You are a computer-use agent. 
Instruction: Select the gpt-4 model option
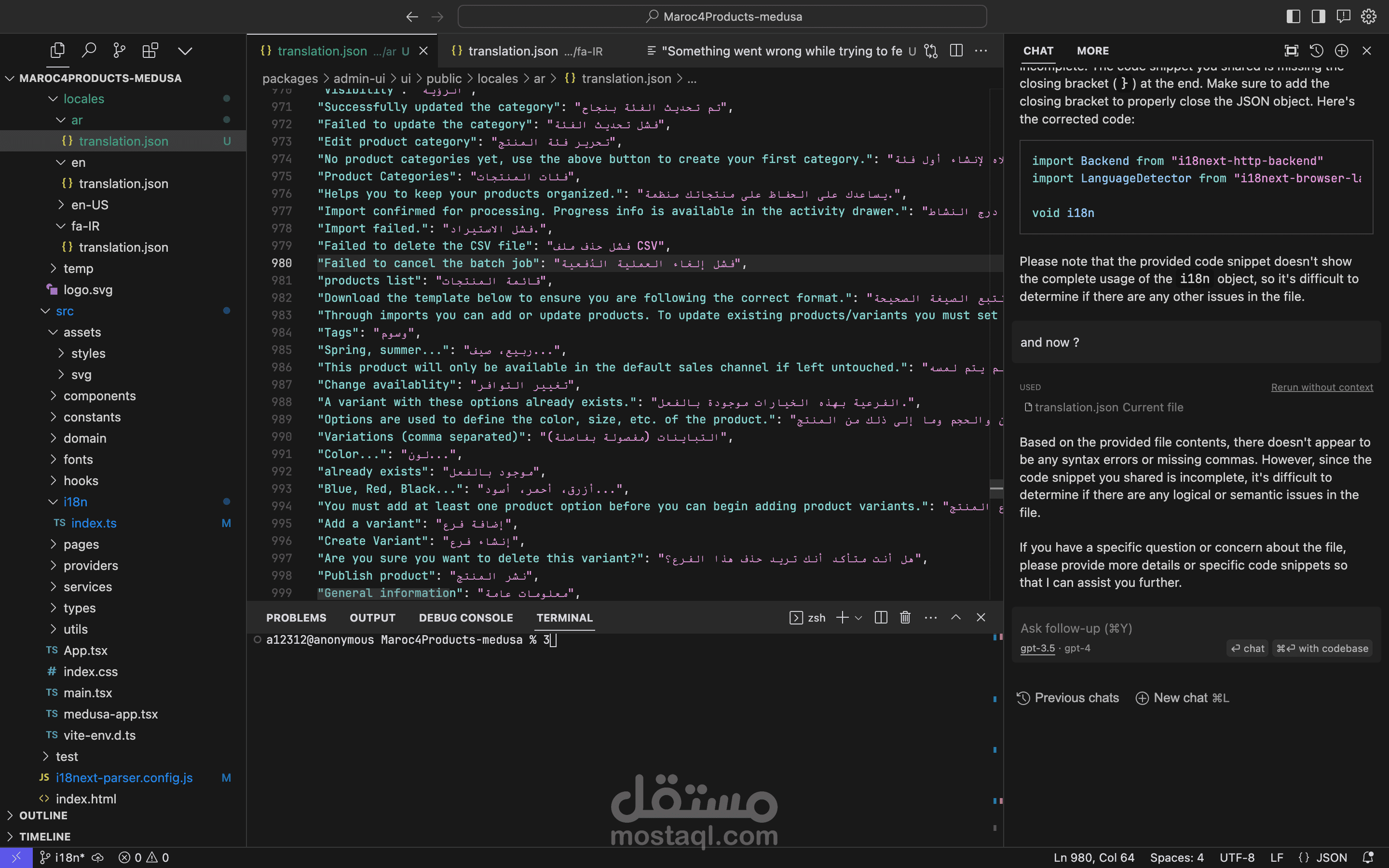click(1077, 648)
